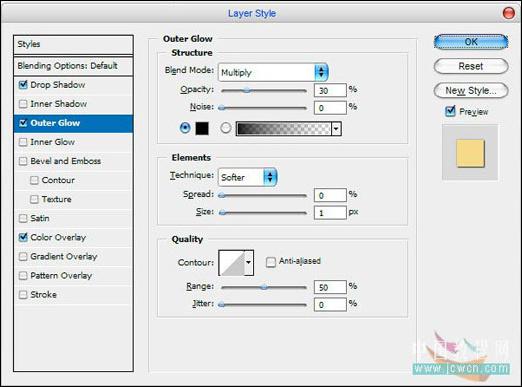Toggle the Color Overlay checkbox
This screenshot has width=522, height=387.
[23, 237]
